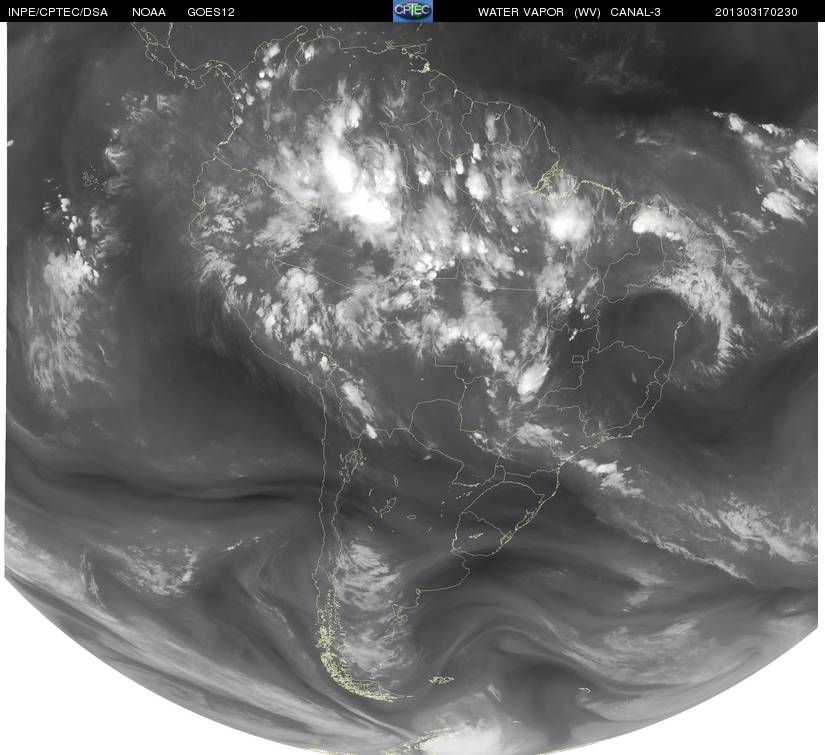Select the INPE/CPTEC/DSA header text
The image size is (825, 755).
58,12
